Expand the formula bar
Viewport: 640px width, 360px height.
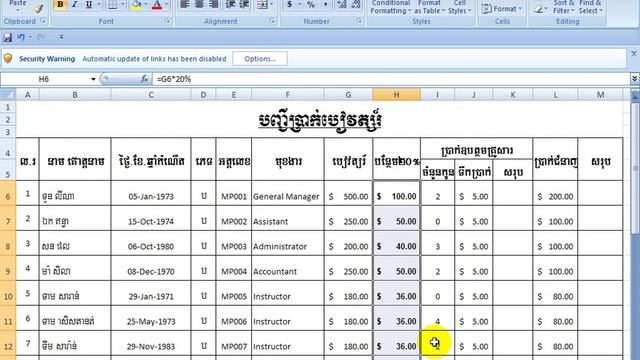(x=634, y=79)
